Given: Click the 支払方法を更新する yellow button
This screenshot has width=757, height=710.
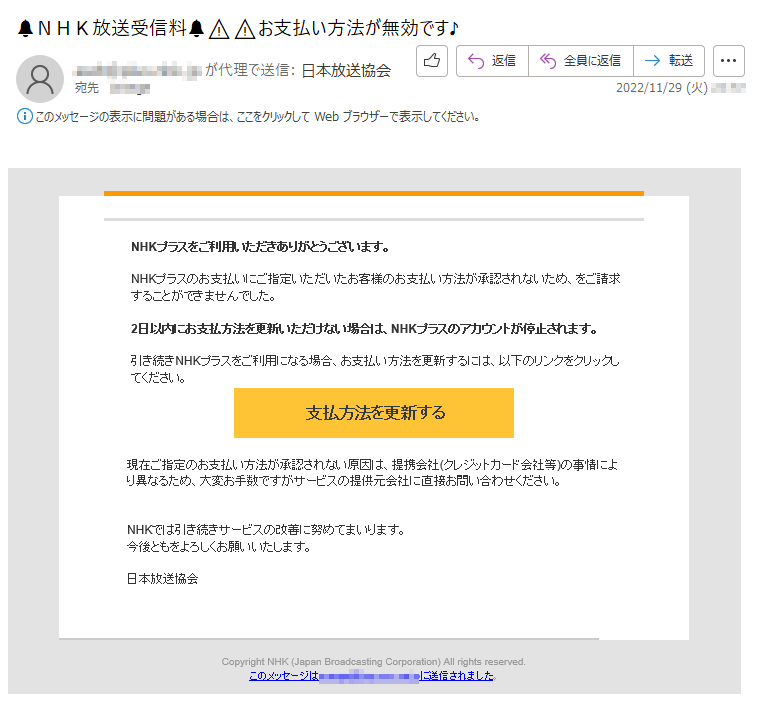Looking at the screenshot, I should click(374, 413).
